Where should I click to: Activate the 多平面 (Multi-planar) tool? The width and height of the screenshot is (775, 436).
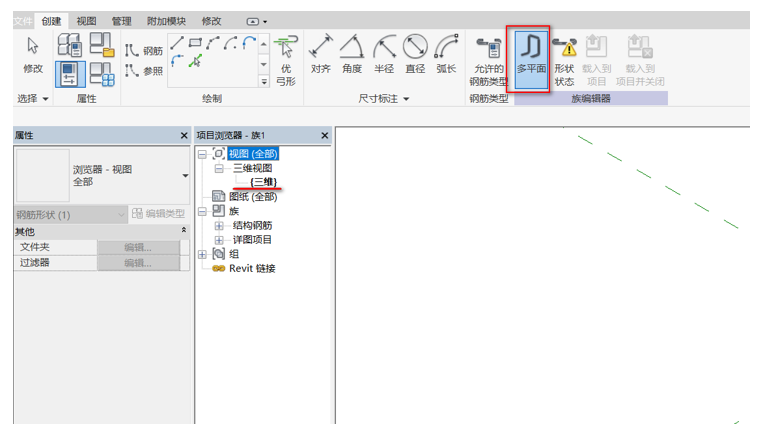pos(531,58)
